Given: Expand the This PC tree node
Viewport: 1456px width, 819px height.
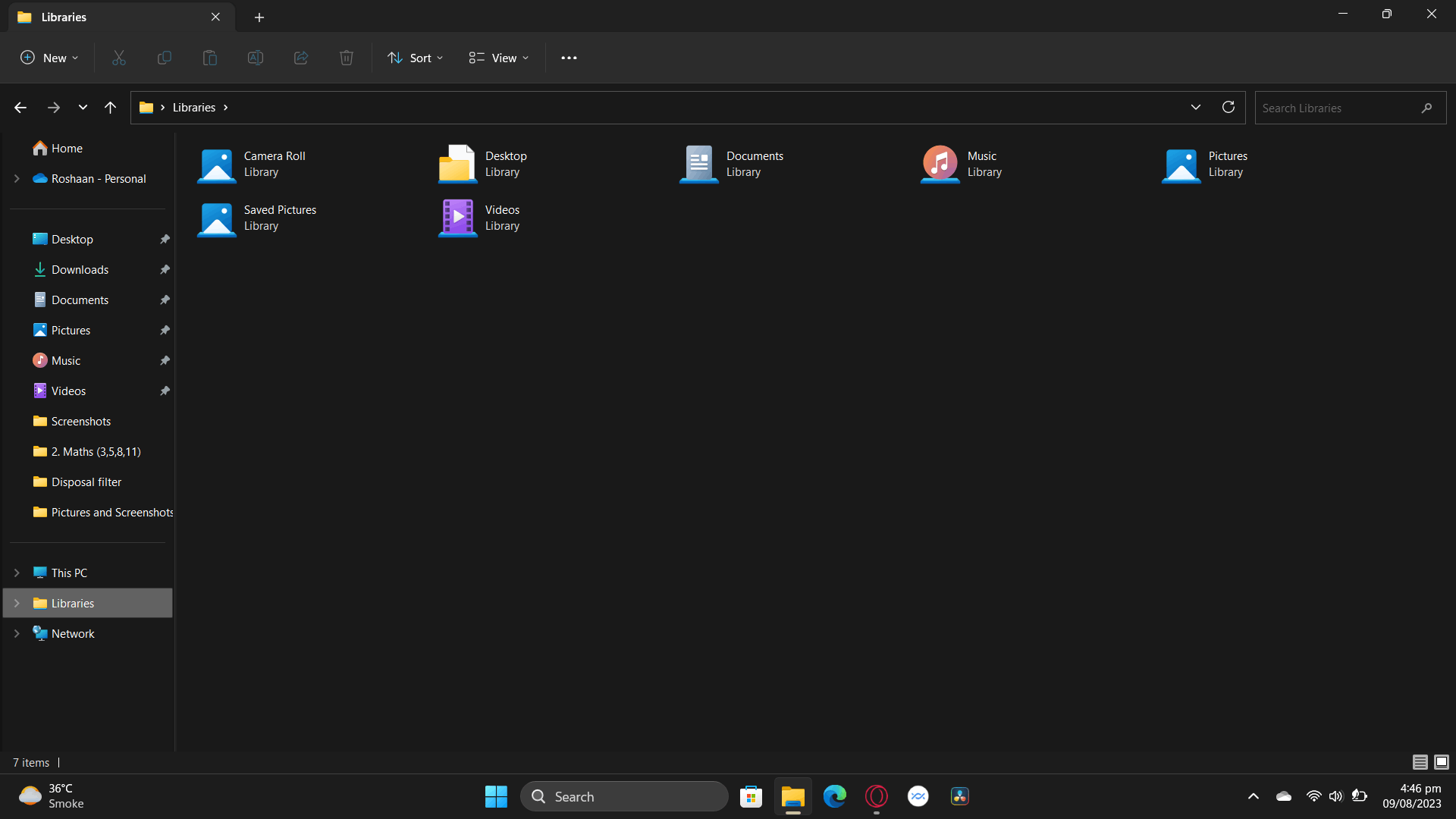Looking at the screenshot, I should [x=17, y=573].
